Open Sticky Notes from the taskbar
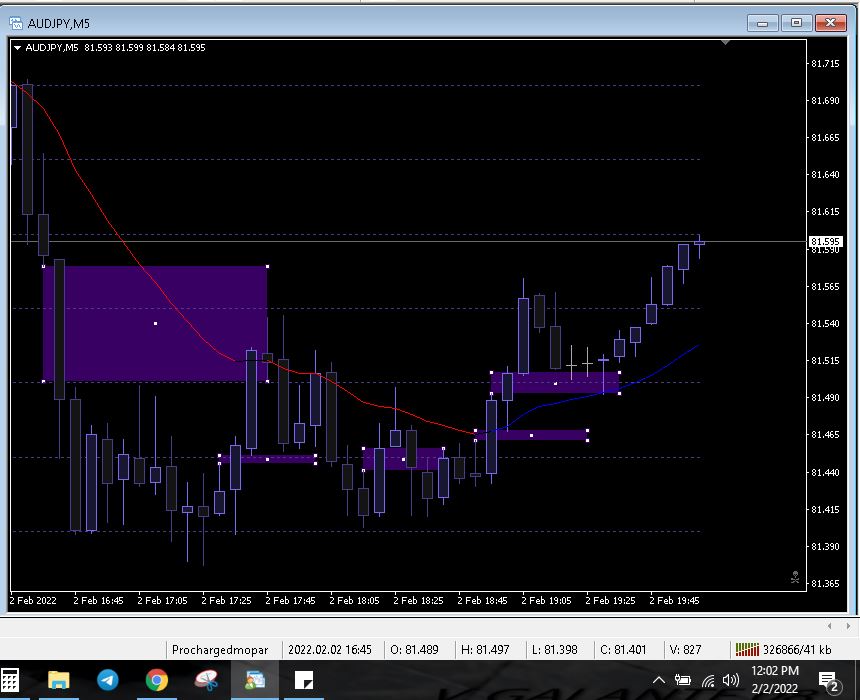 (x=304, y=680)
